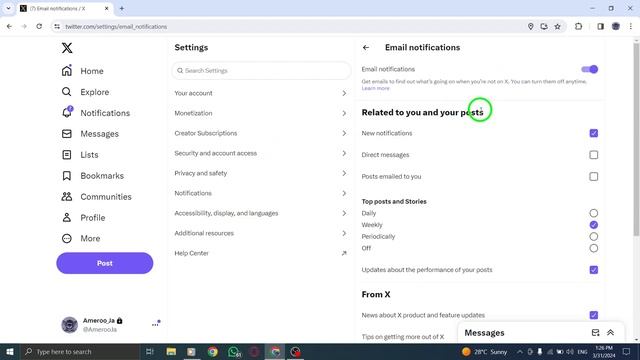Open Bookmarks from the sidebar
The width and height of the screenshot is (640, 360).
coord(92,176)
